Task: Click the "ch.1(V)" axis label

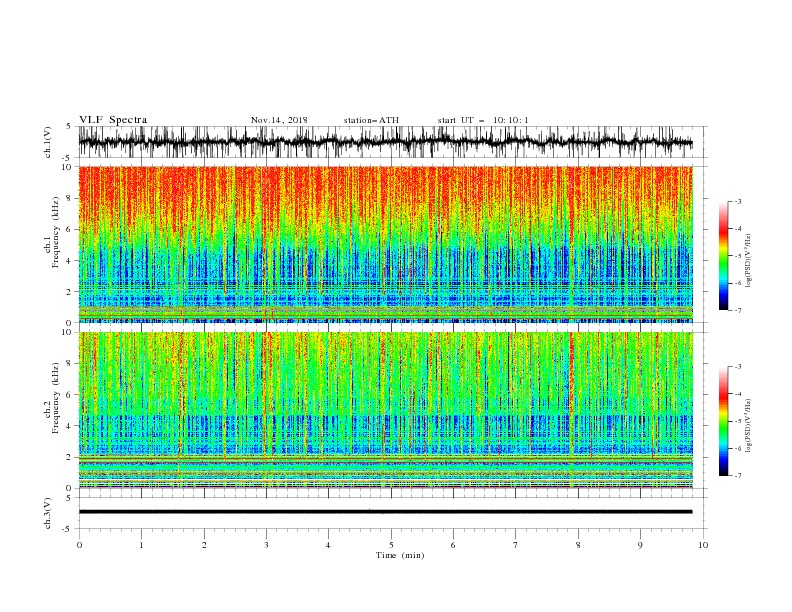Action: click(x=48, y=142)
